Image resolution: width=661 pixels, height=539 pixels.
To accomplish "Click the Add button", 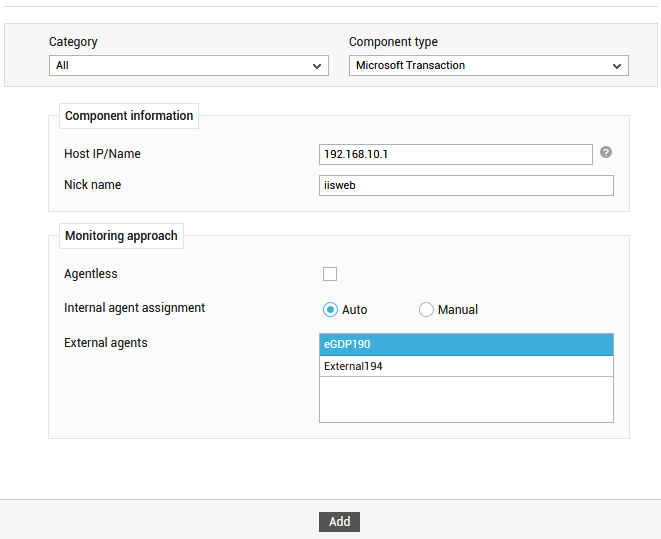I will pos(339,522).
